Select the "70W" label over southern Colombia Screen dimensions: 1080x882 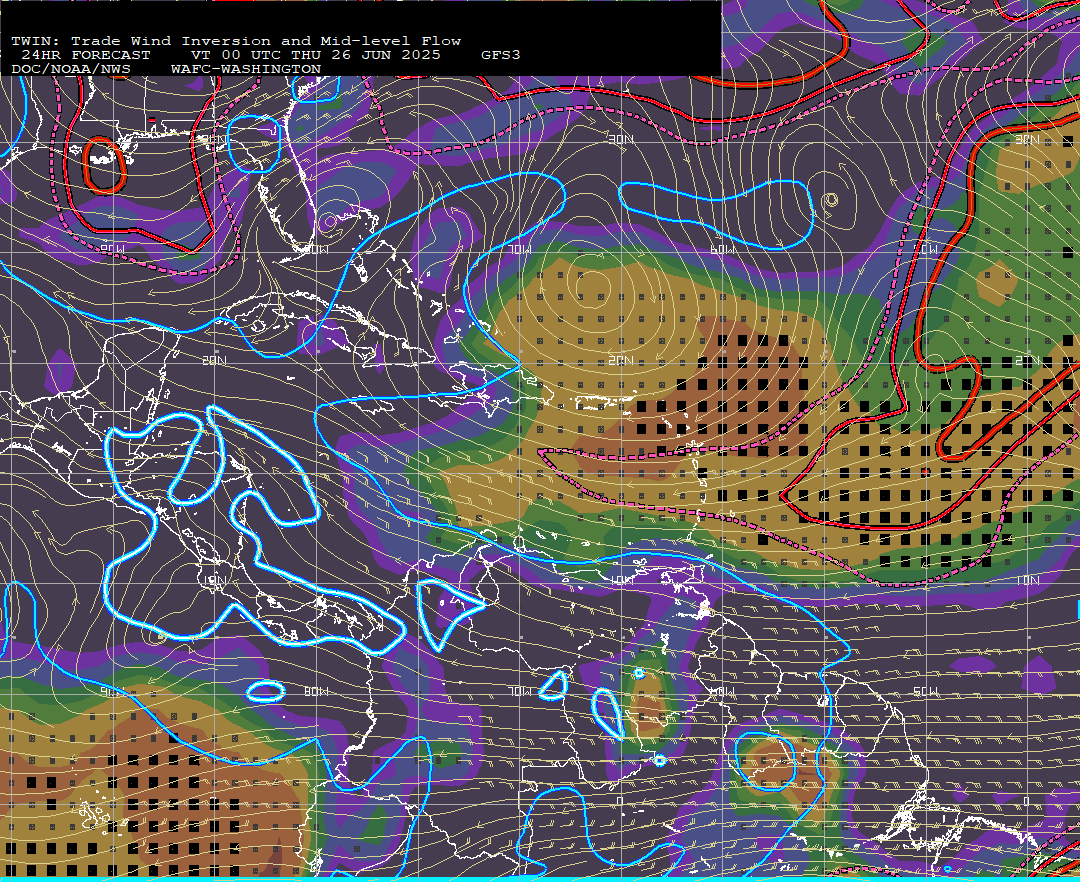pos(521,691)
